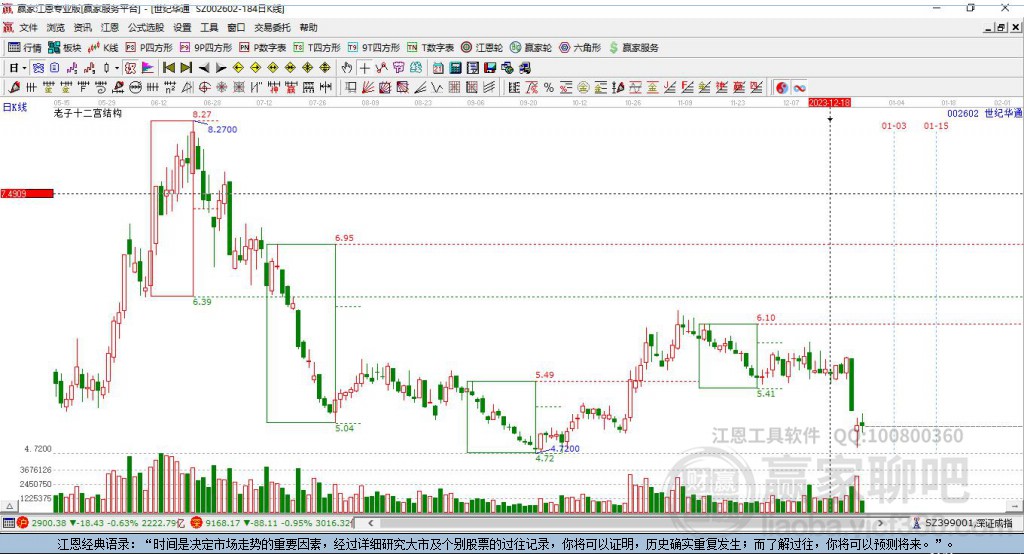The image size is (1024, 554).
Task: Click the 日K线 label
Action: [x=14, y=107]
